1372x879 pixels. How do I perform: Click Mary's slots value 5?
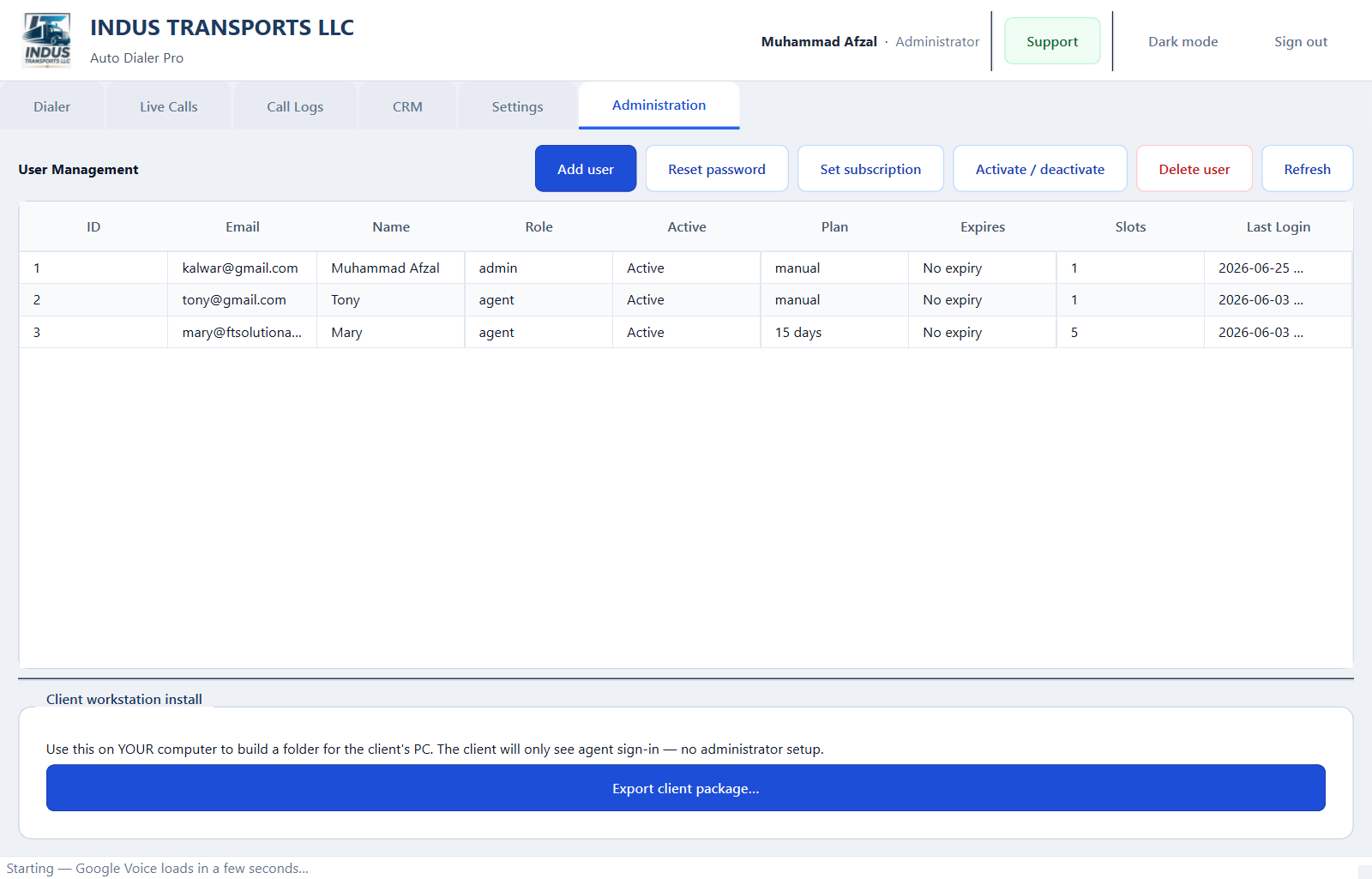point(1130,332)
